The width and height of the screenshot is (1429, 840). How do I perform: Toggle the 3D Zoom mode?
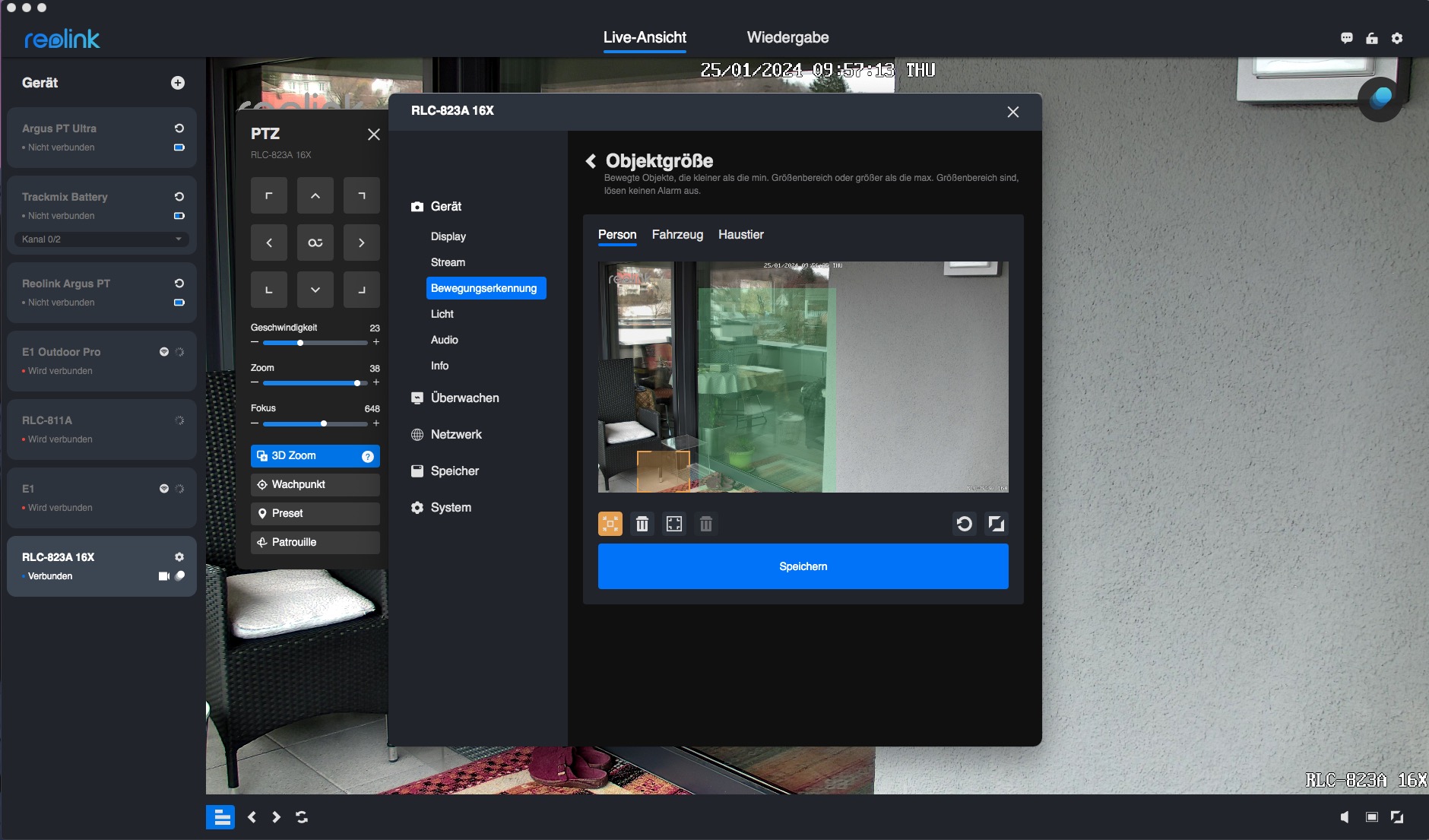pyautogui.click(x=304, y=456)
